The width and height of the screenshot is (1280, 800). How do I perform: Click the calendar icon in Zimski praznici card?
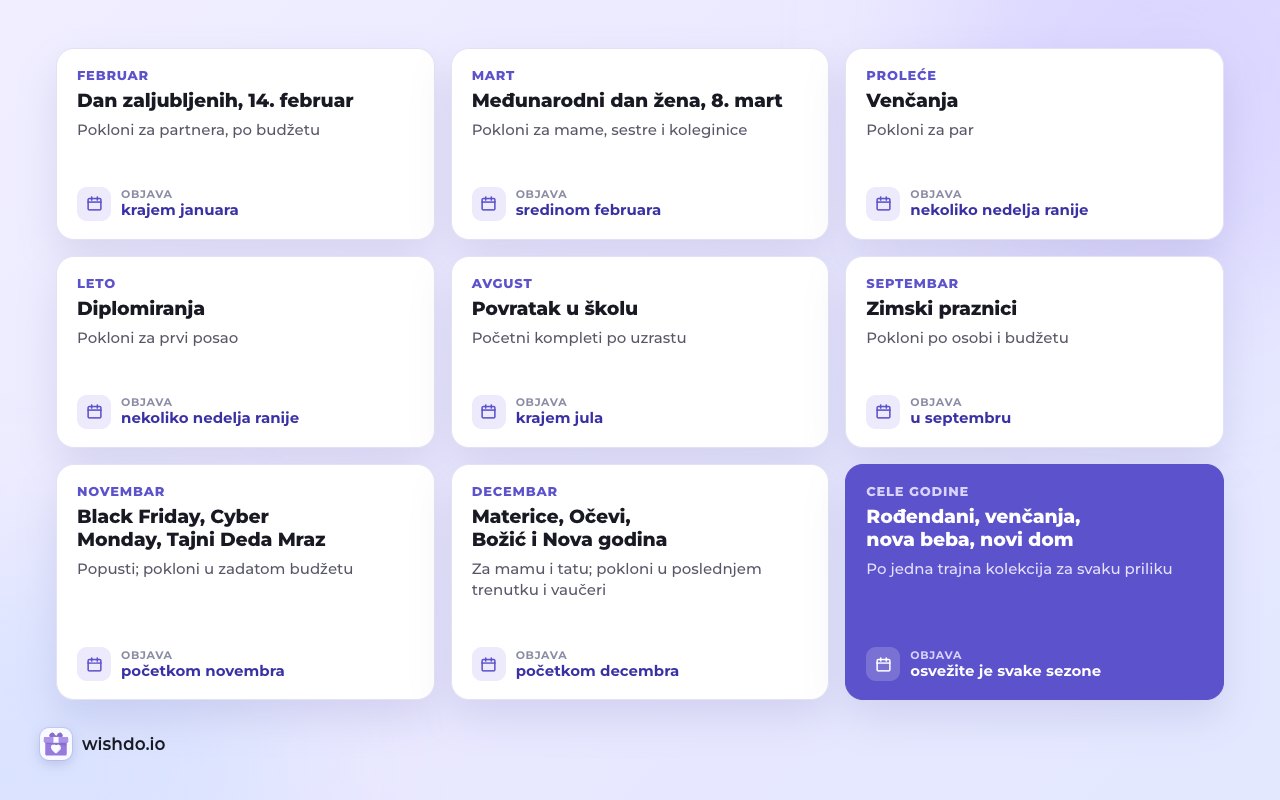[883, 412]
